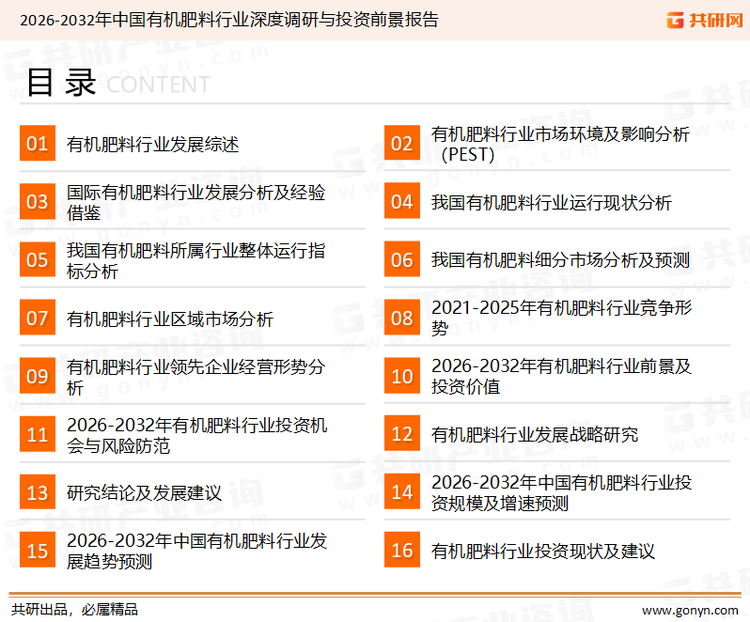
Task: Click the orange 04 number box
Action: pos(402,201)
